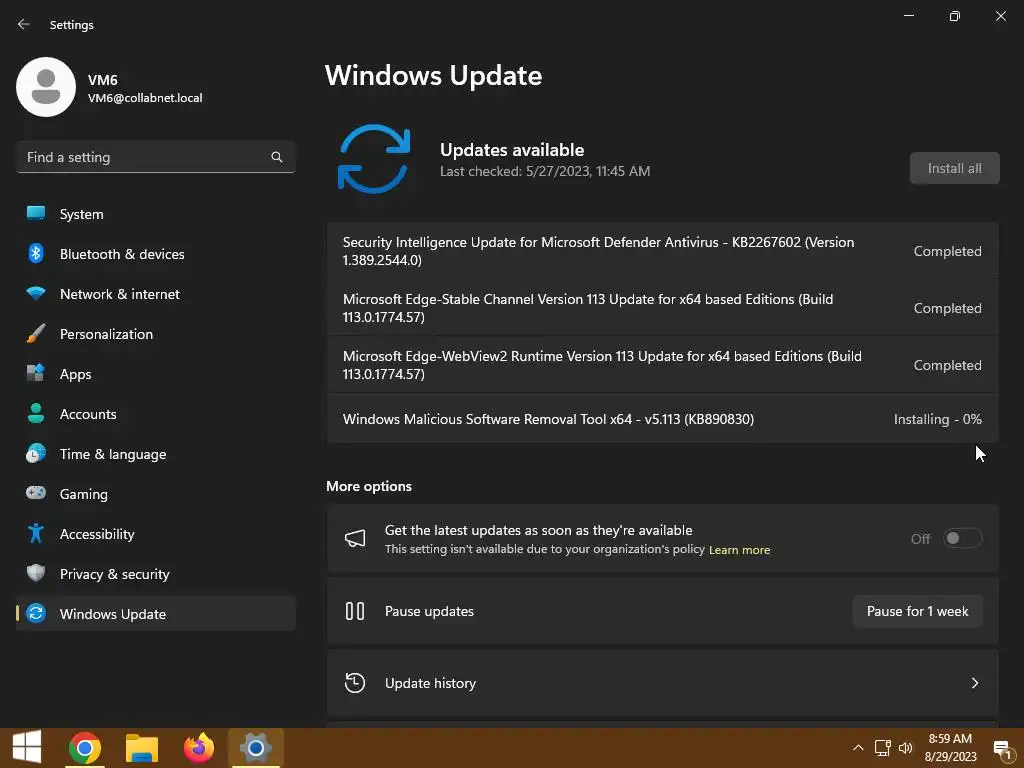Image resolution: width=1024 pixels, height=768 pixels.
Task: Expand Update history chevron
Action: (975, 683)
